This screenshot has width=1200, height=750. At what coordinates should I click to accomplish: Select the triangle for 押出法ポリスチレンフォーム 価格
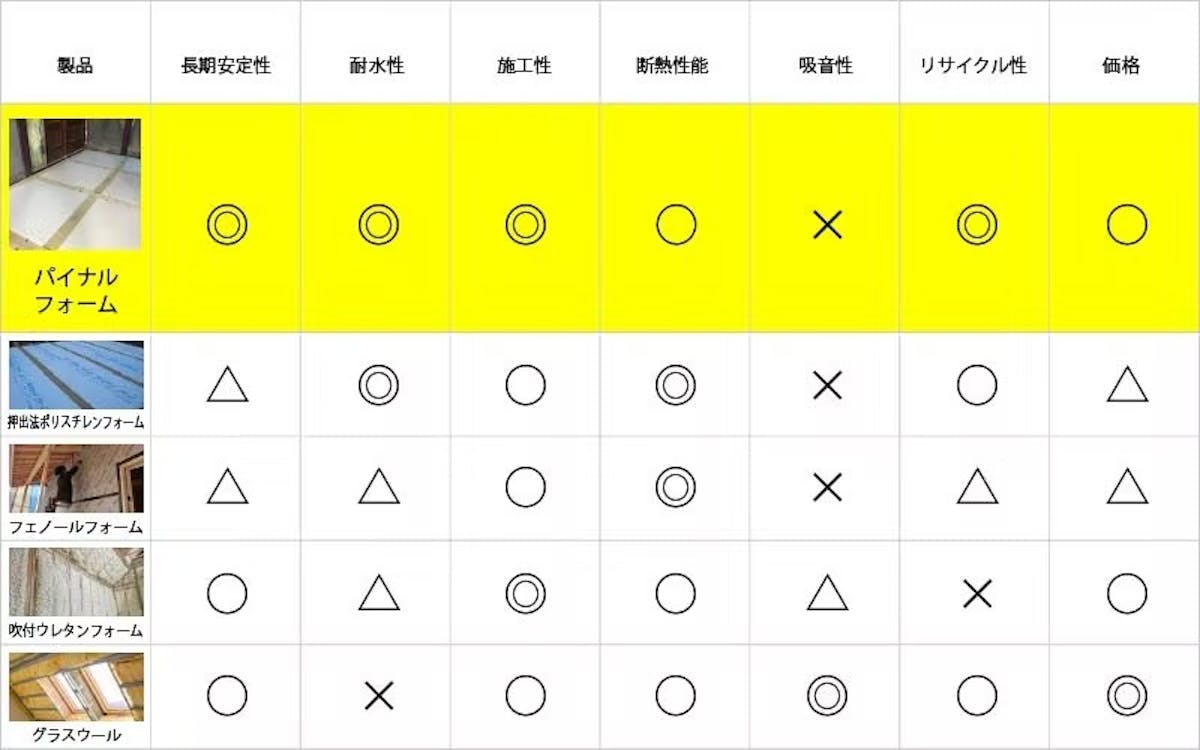[x=1127, y=385]
